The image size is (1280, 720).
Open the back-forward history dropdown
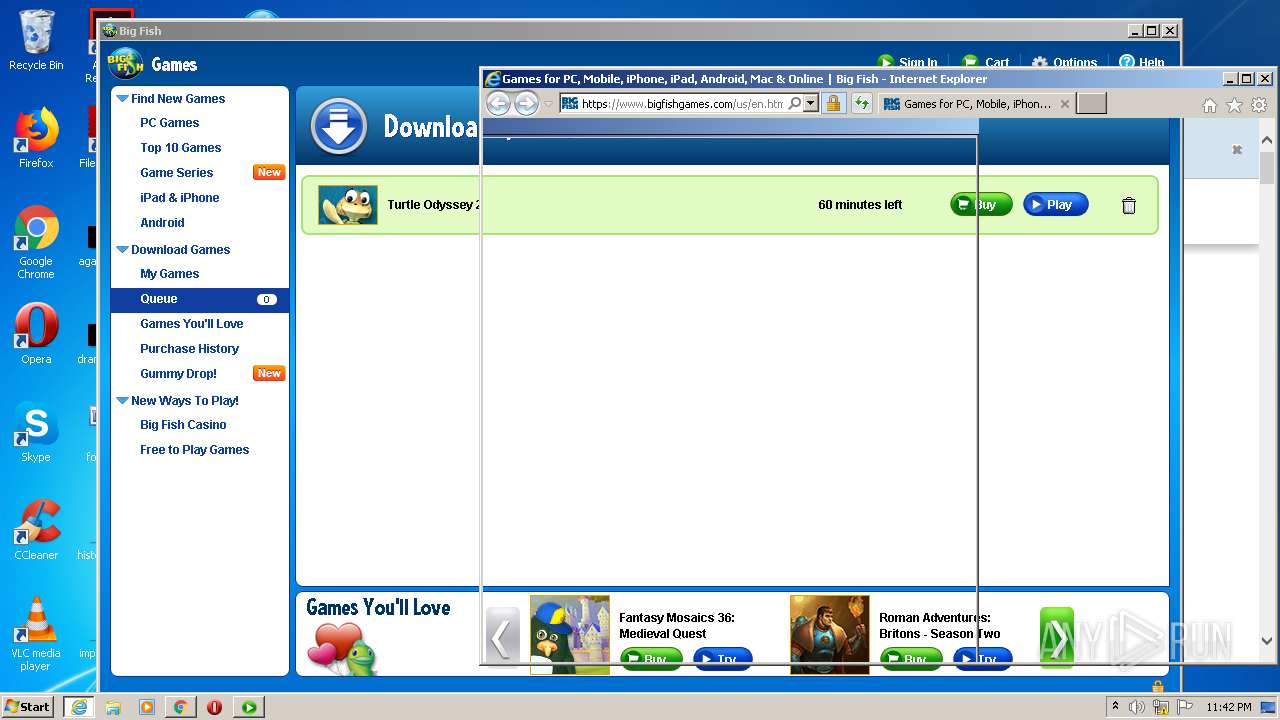[548, 104]
